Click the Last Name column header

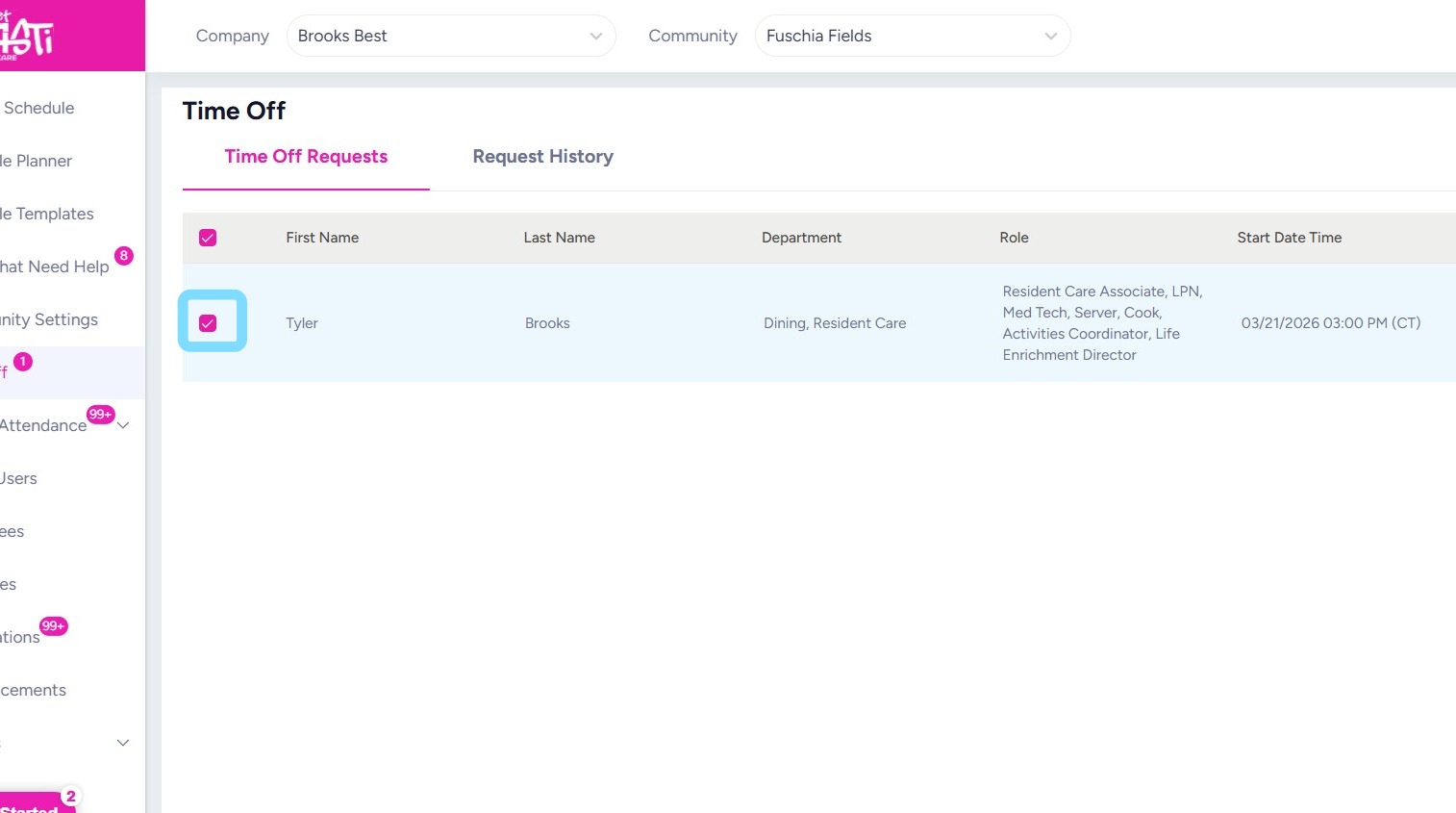click(559, 238)
